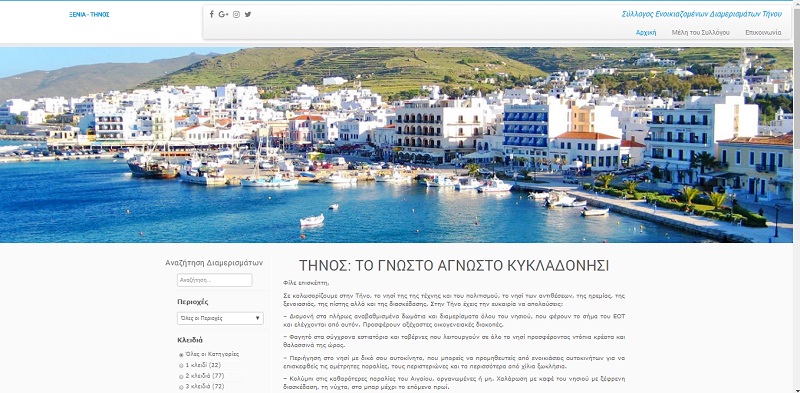Open the Facebook social icon

pyautogui.click(x=212, y=14)
